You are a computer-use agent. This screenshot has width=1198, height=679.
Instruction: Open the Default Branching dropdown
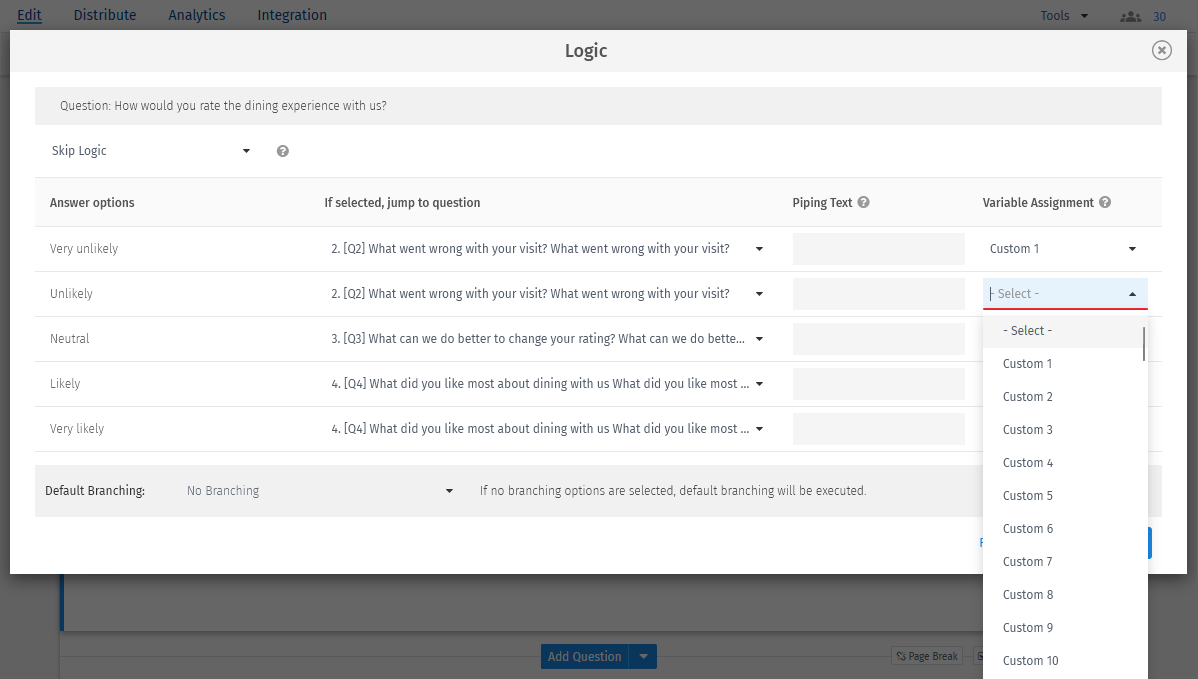click(x=320, y=490)
